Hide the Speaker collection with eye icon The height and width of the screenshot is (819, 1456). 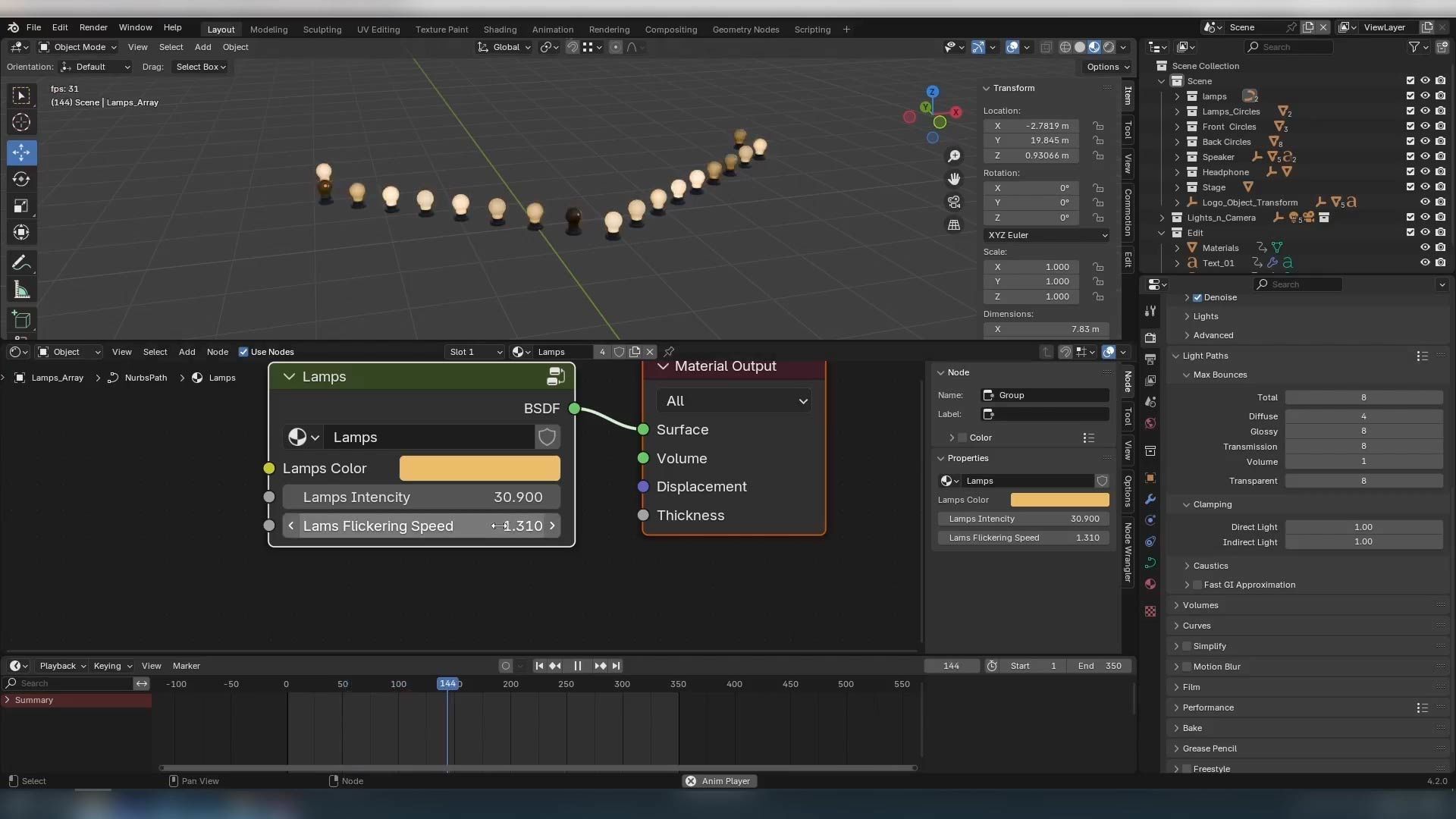click(1425, 157)
